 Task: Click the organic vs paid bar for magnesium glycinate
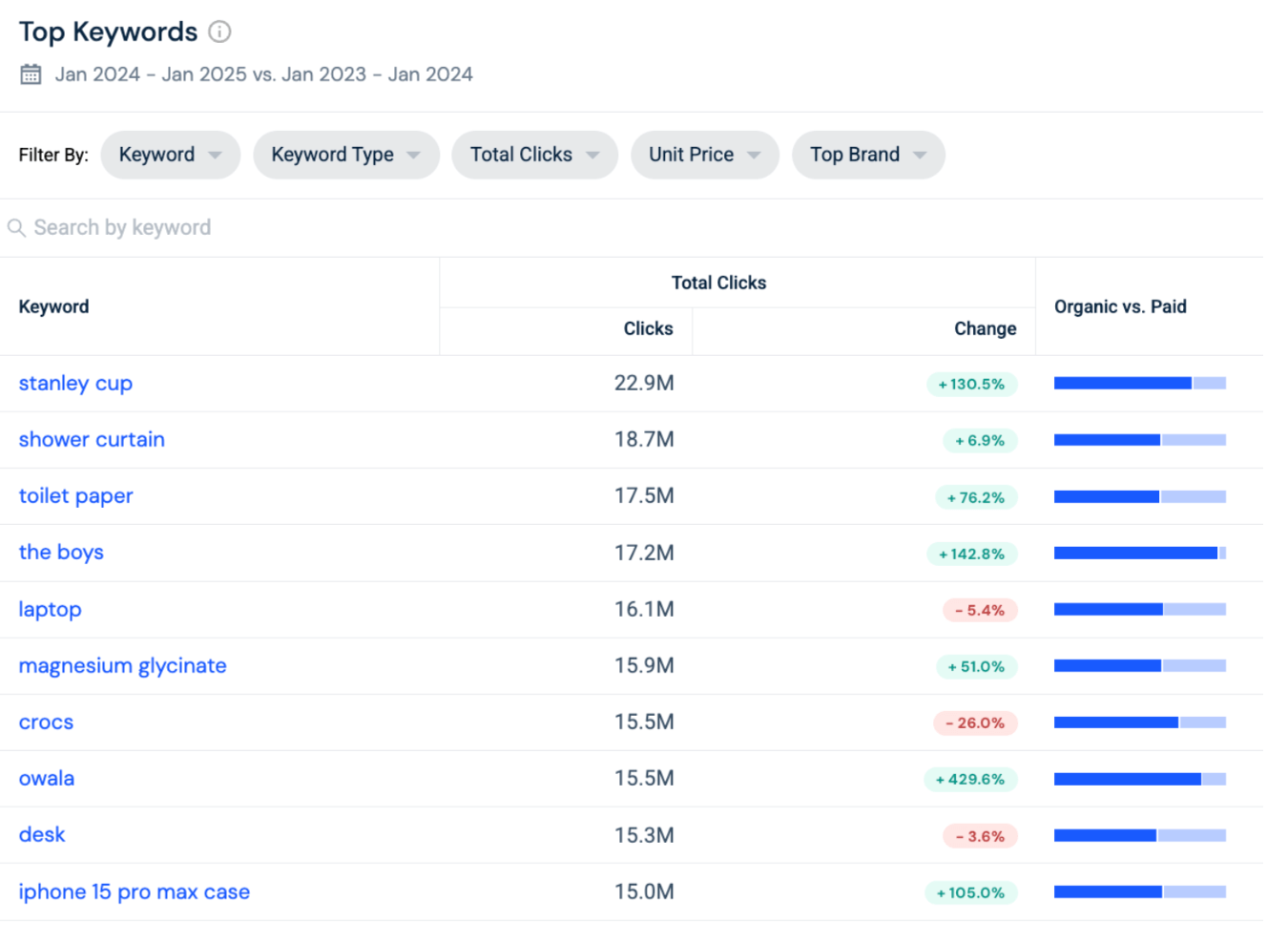point(1140,665)
